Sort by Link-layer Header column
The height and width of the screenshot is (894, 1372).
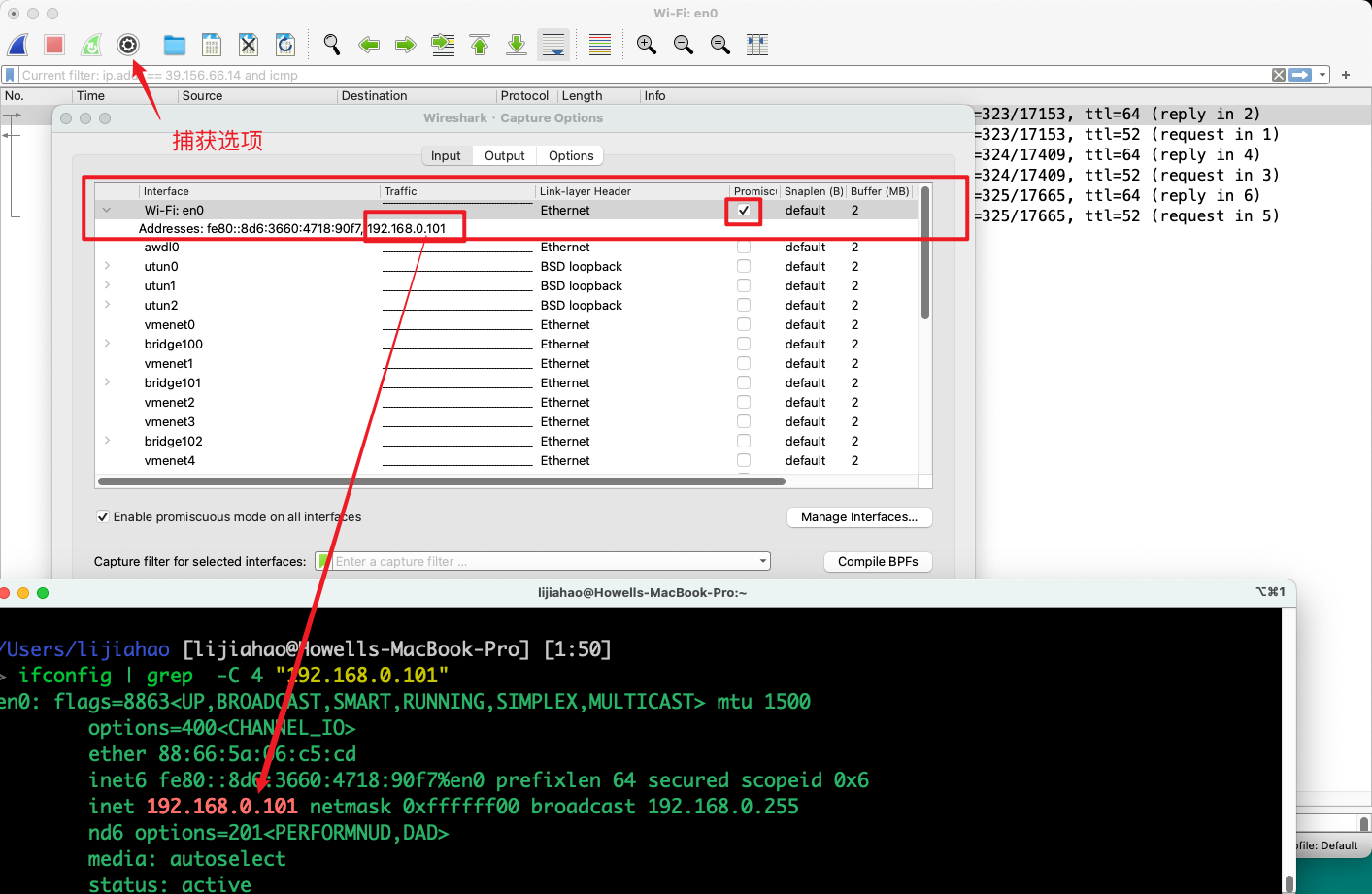pos(632,191)
